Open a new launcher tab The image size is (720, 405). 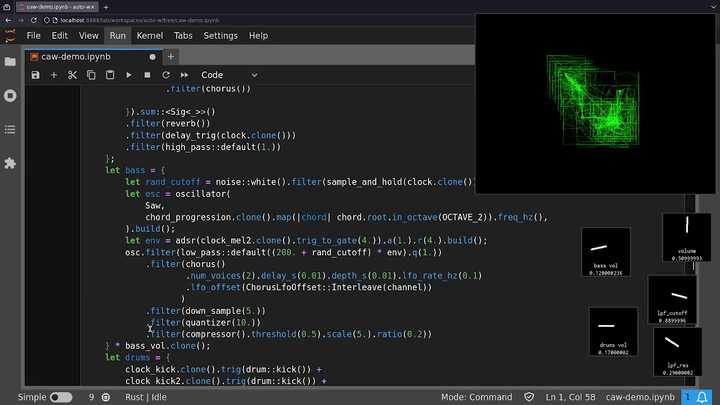coord(171,56)
